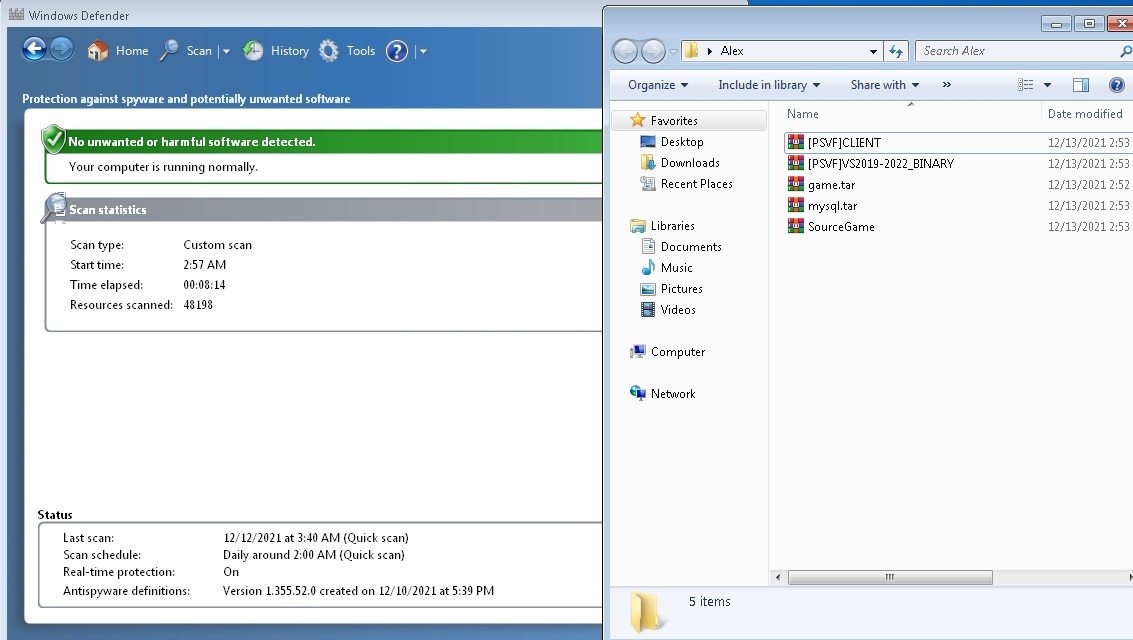The height and width of the screenshot is (640, 1133).
Task: Select Computer in navigation pane
Action: click(677, 352)
